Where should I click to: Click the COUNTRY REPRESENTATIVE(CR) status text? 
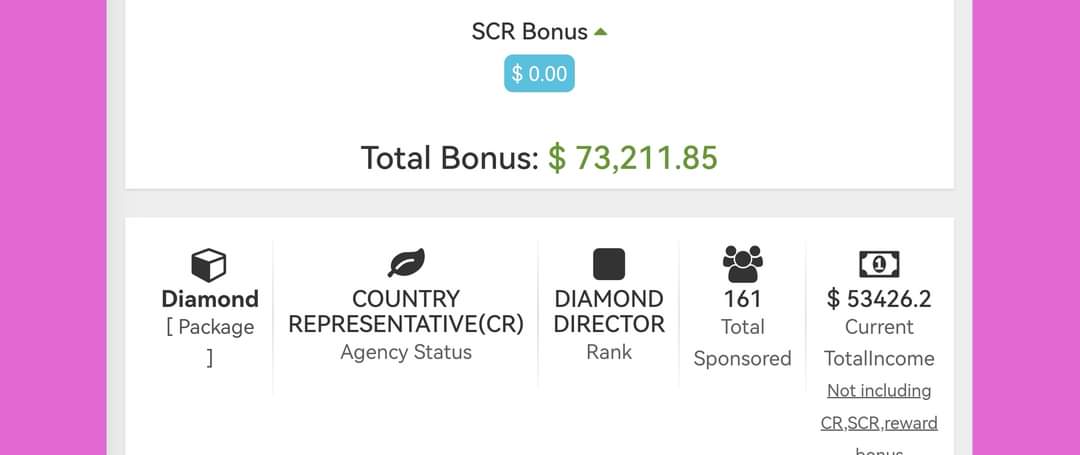406,311
